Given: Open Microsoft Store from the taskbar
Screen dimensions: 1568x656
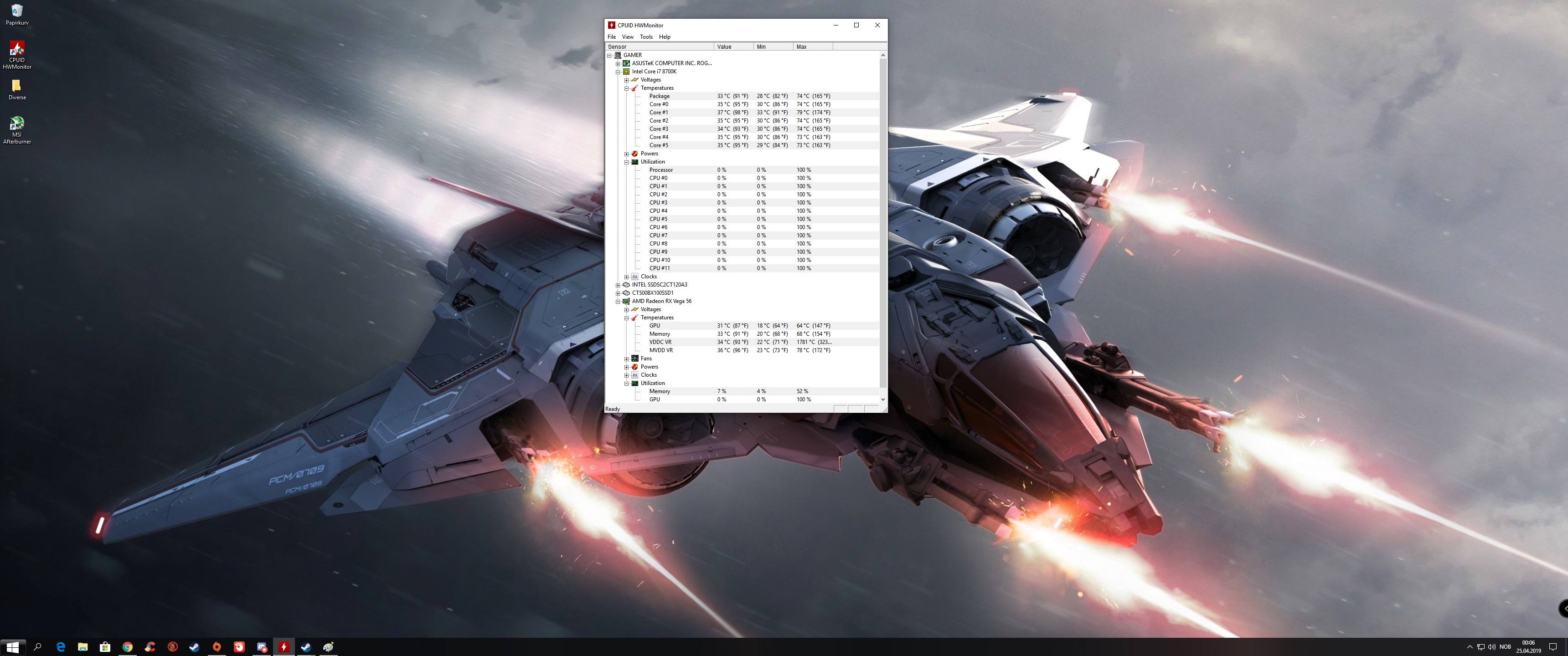Looking at the screenshot, I should [x=105, y=647].
